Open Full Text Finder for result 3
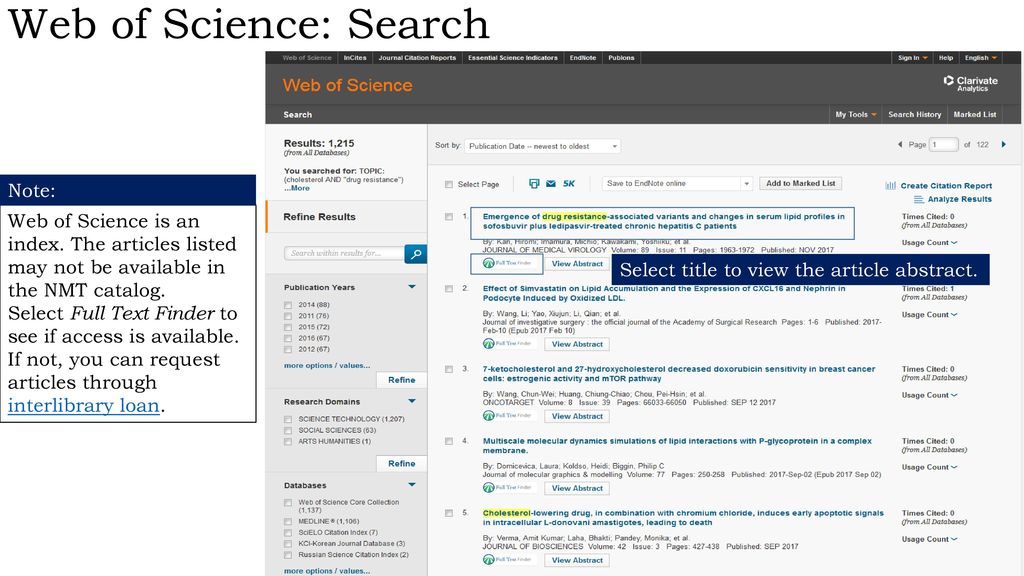The height and width of the screenshot is (576, 1024). [x=507, y=415]
